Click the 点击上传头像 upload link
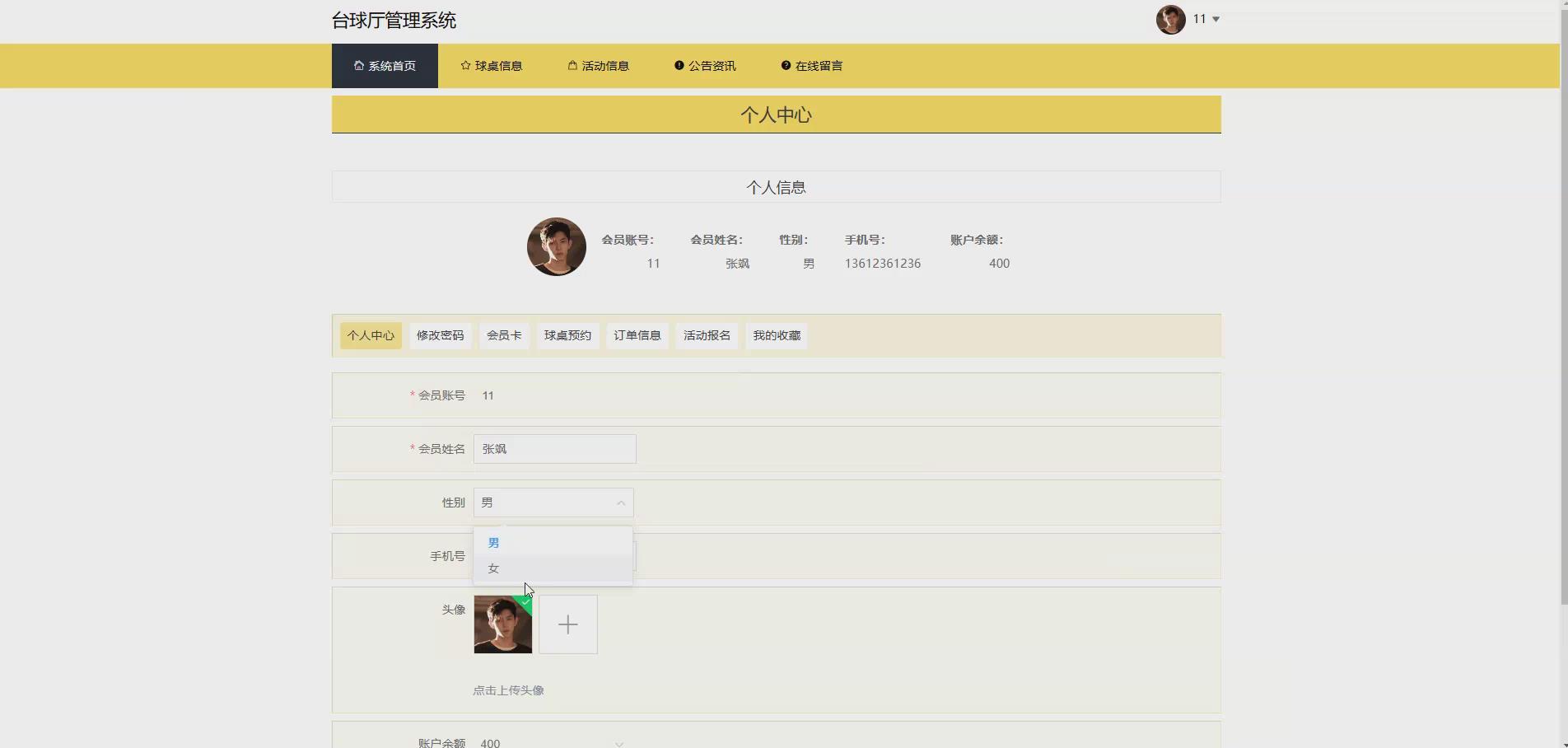 [509, 690]
